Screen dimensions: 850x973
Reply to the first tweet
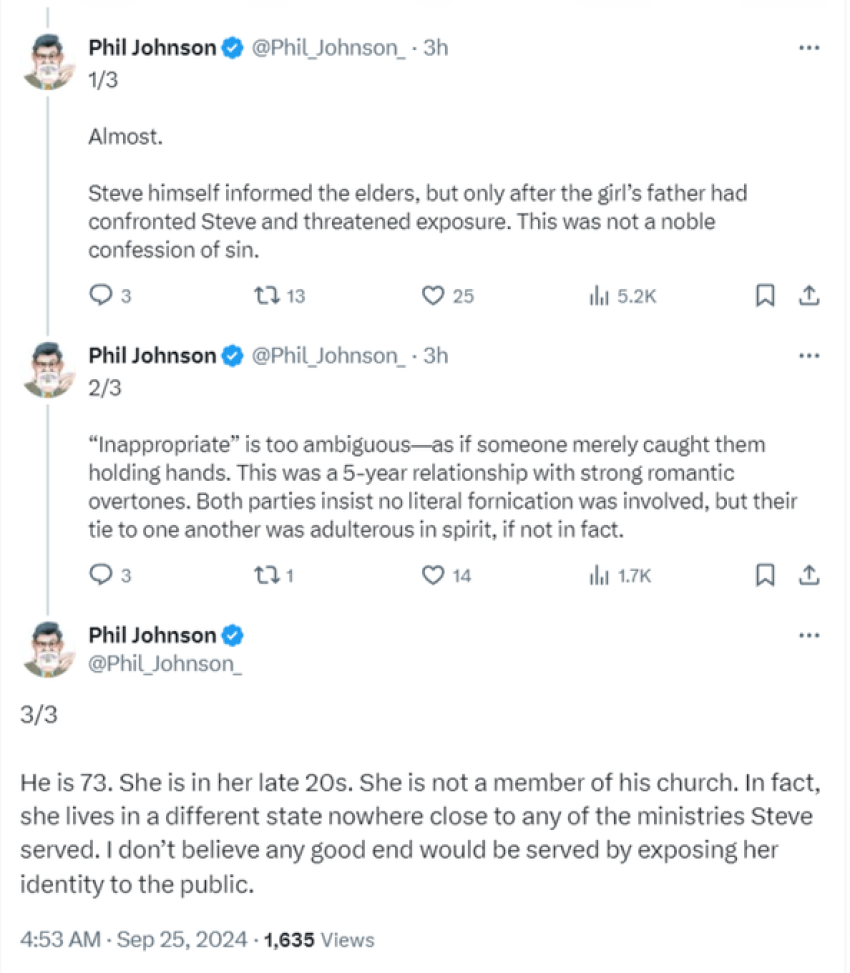[100, 295]
